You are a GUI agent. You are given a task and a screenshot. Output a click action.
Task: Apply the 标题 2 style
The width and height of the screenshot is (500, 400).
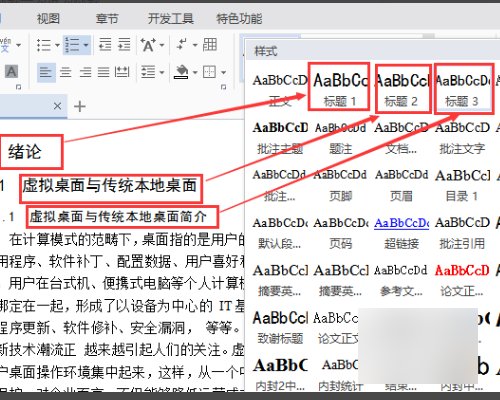click(x=403, y=89)
